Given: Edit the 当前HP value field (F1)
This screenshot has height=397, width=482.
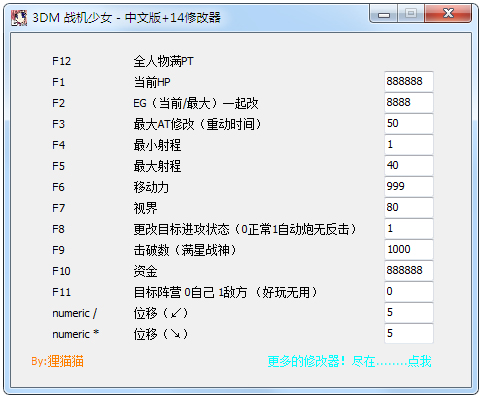Looking at the screenshot, I should click(x=409, y=81).
